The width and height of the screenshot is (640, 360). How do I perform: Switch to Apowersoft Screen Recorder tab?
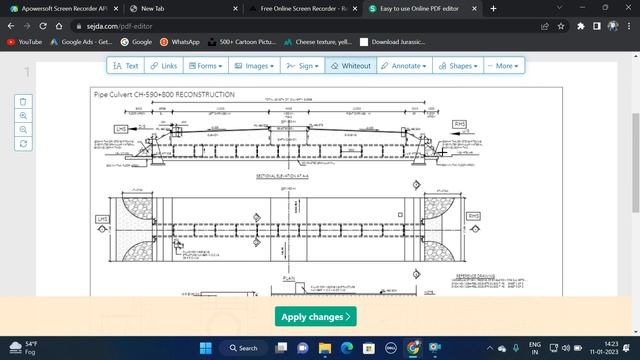[x=64, y=9]
